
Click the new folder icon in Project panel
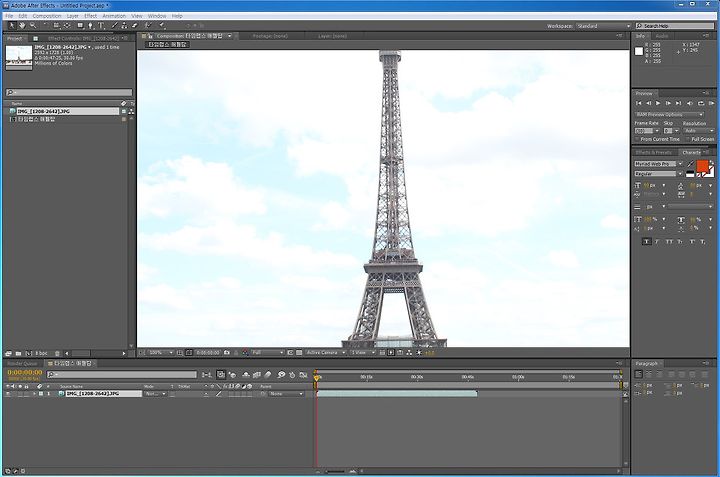click(x=18, y=354)
